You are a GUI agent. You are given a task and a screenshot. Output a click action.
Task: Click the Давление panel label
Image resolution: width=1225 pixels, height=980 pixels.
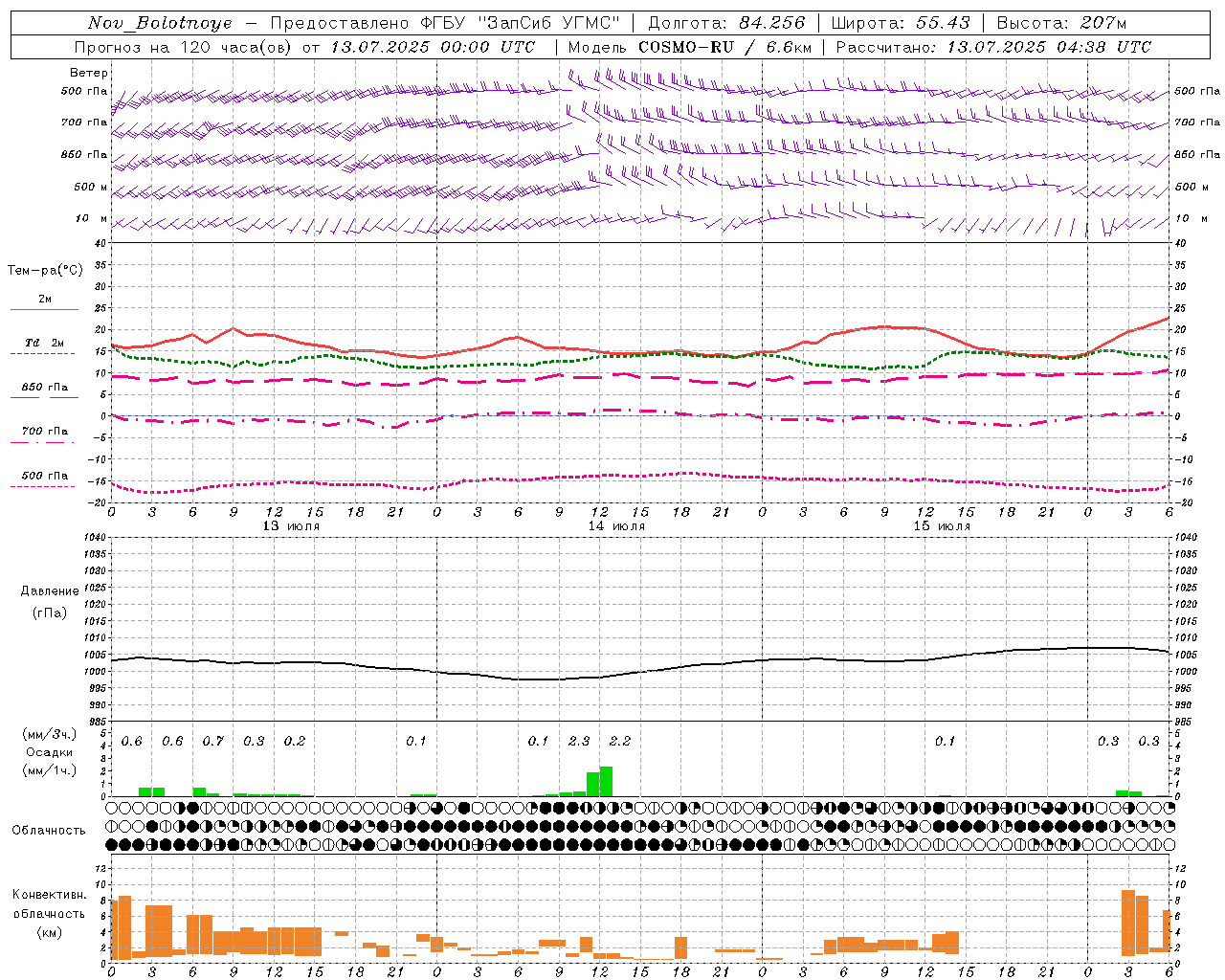pyautogui.click(x=50, y=591)
